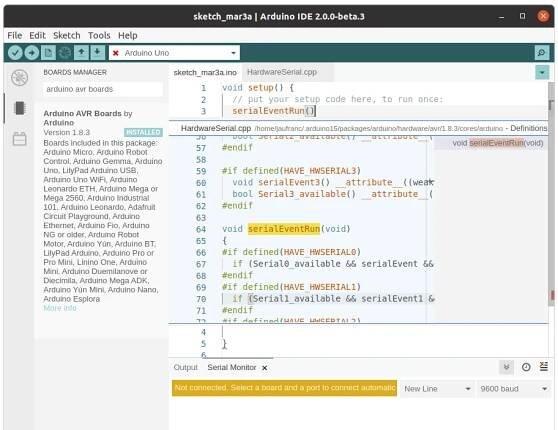
Task: Click '#if defined(HAVE_HWSERIAL1)' on line 69
Action: pos(291,287)
